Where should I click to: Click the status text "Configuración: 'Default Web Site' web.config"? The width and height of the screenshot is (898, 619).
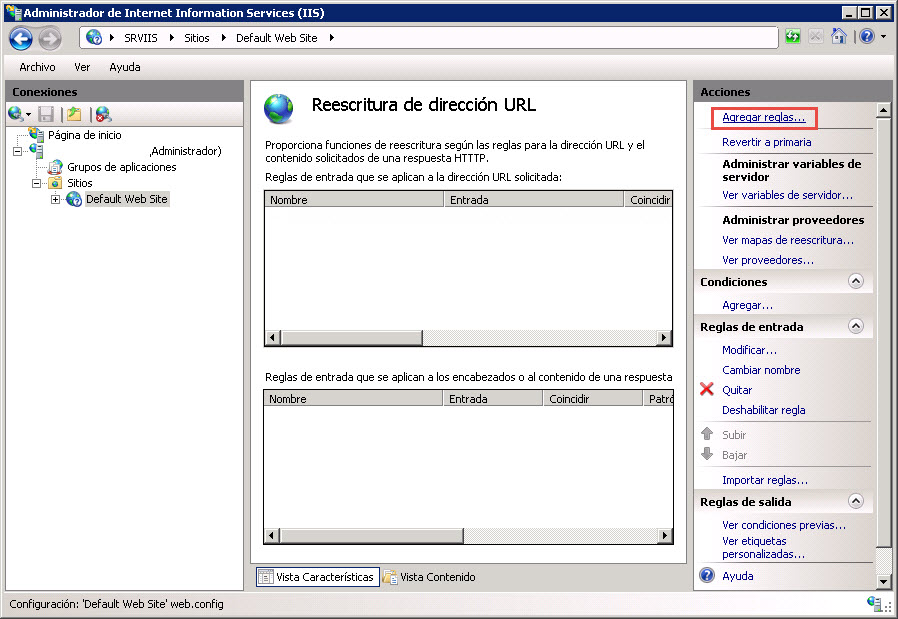click(116, 604)
